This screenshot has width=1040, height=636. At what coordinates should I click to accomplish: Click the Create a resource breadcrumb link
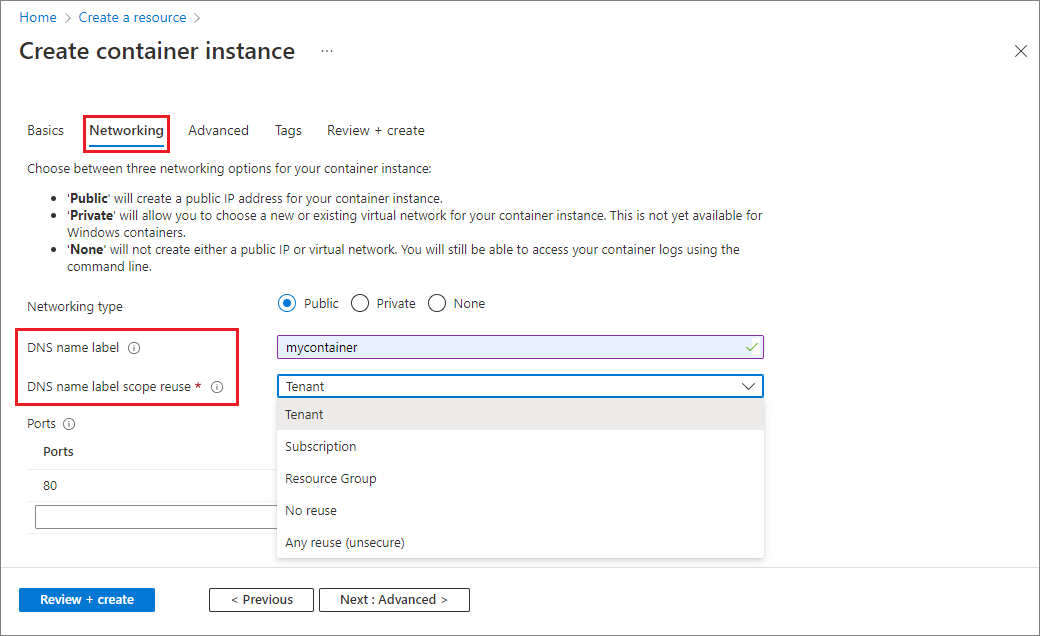(x=132, y=17)
